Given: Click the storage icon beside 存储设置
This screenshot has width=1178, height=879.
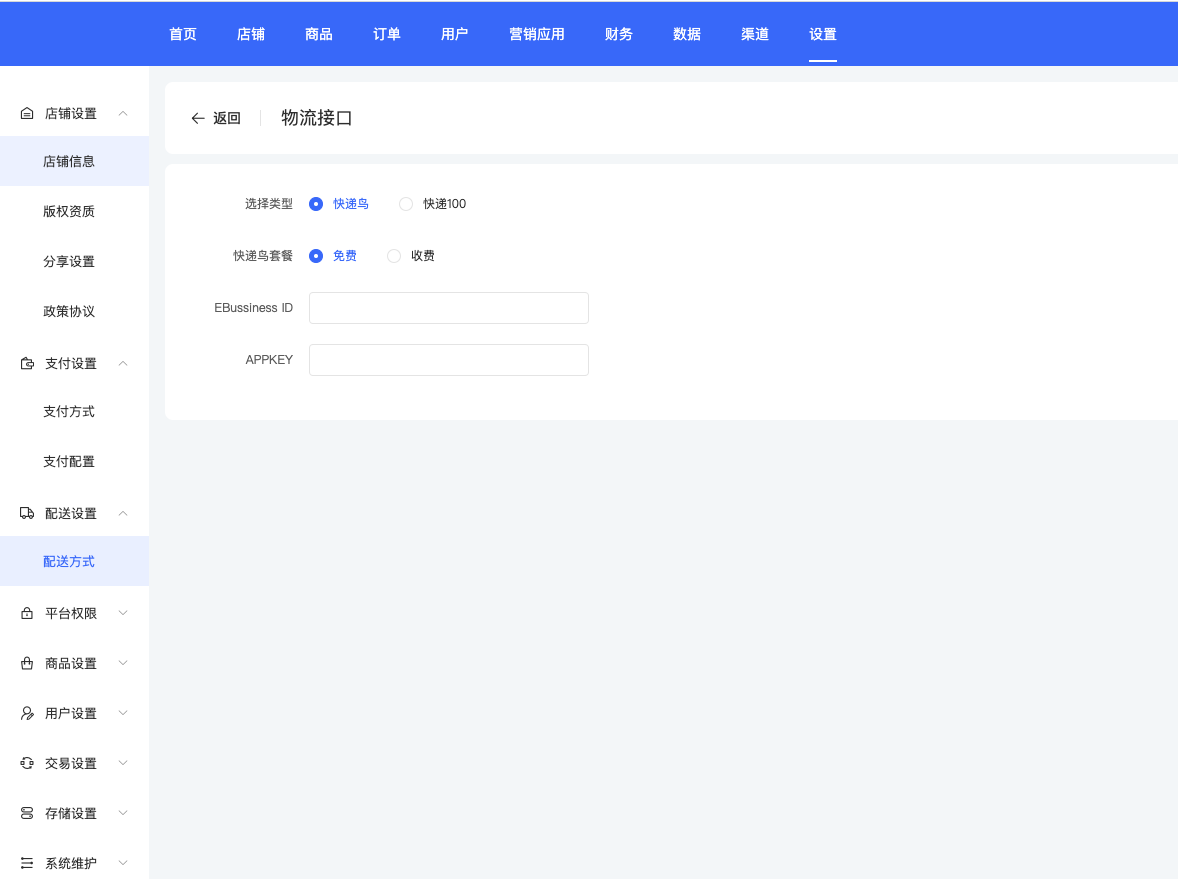Looking at the screenshot, I should (27, 813).
